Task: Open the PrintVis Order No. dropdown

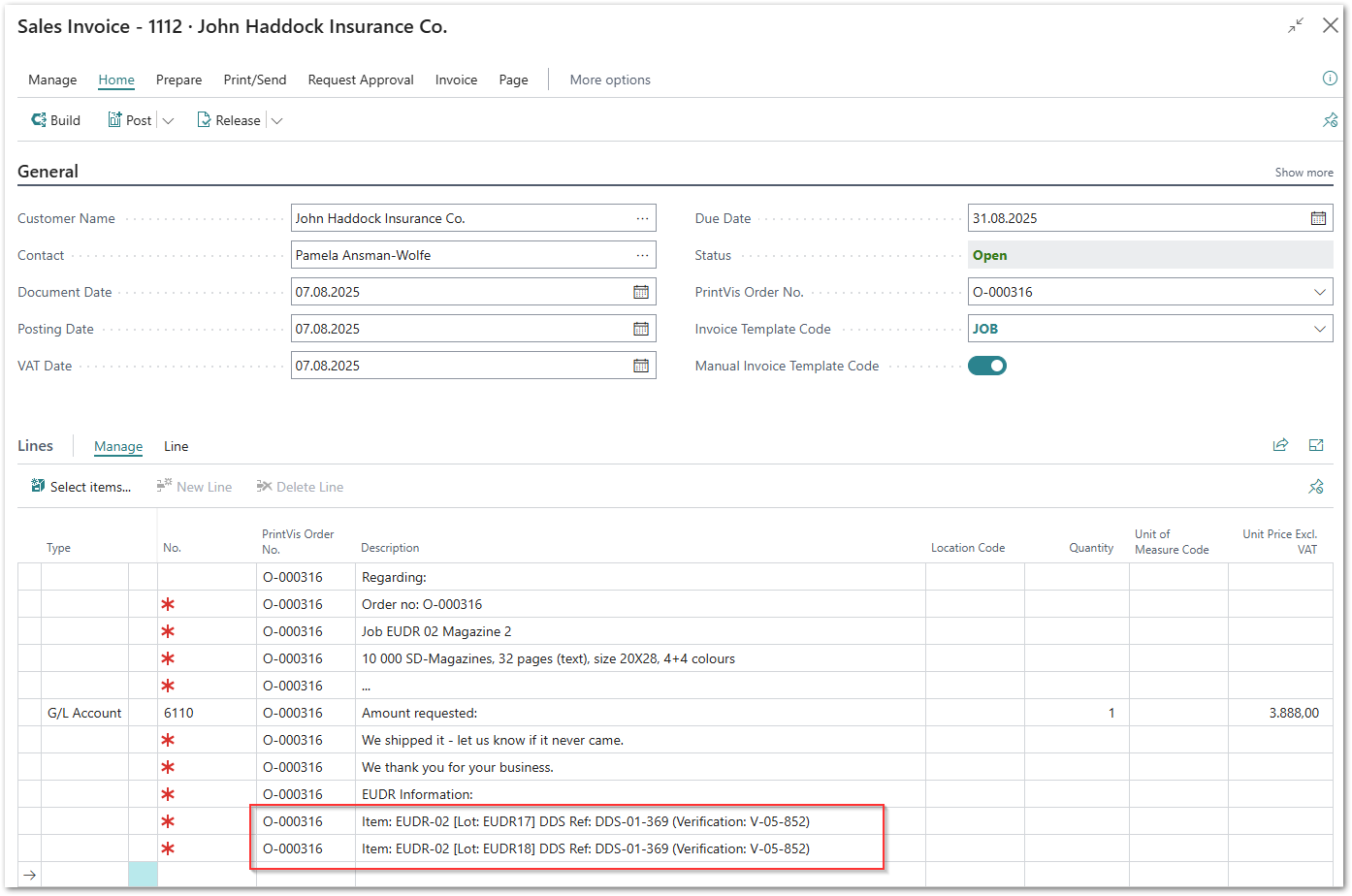Action: point(1319,292)
